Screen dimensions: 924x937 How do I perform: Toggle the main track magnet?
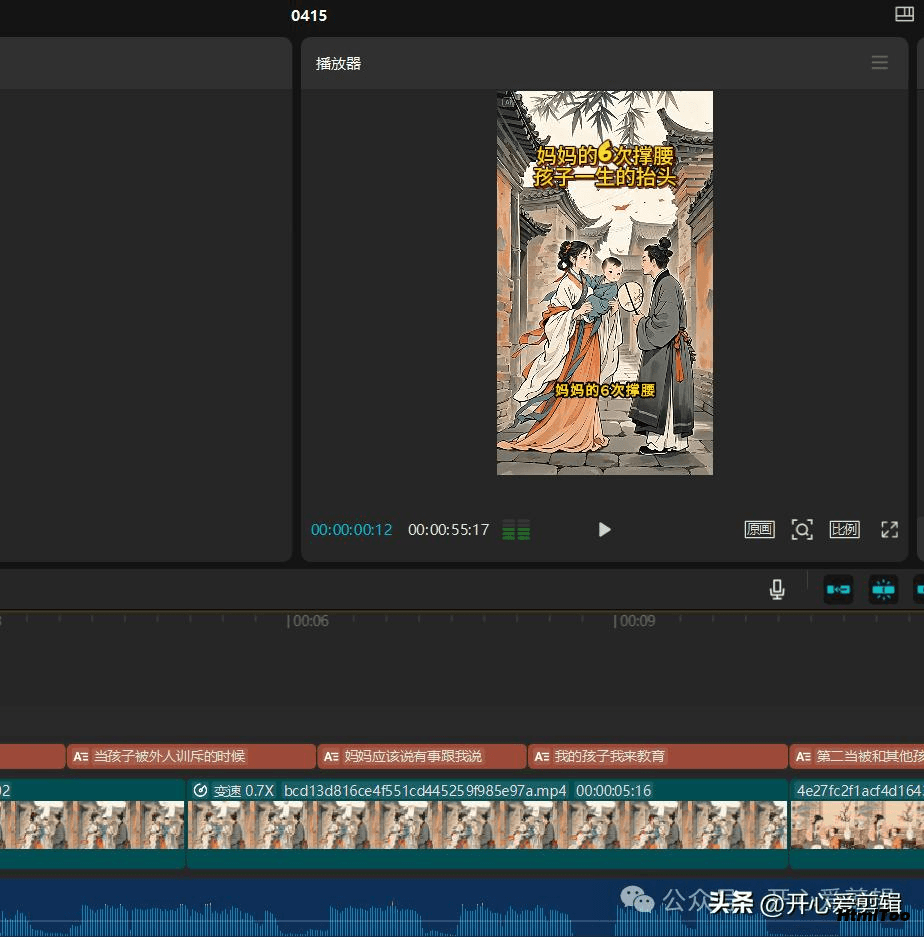pyautogui.click(x=838, y=589)
